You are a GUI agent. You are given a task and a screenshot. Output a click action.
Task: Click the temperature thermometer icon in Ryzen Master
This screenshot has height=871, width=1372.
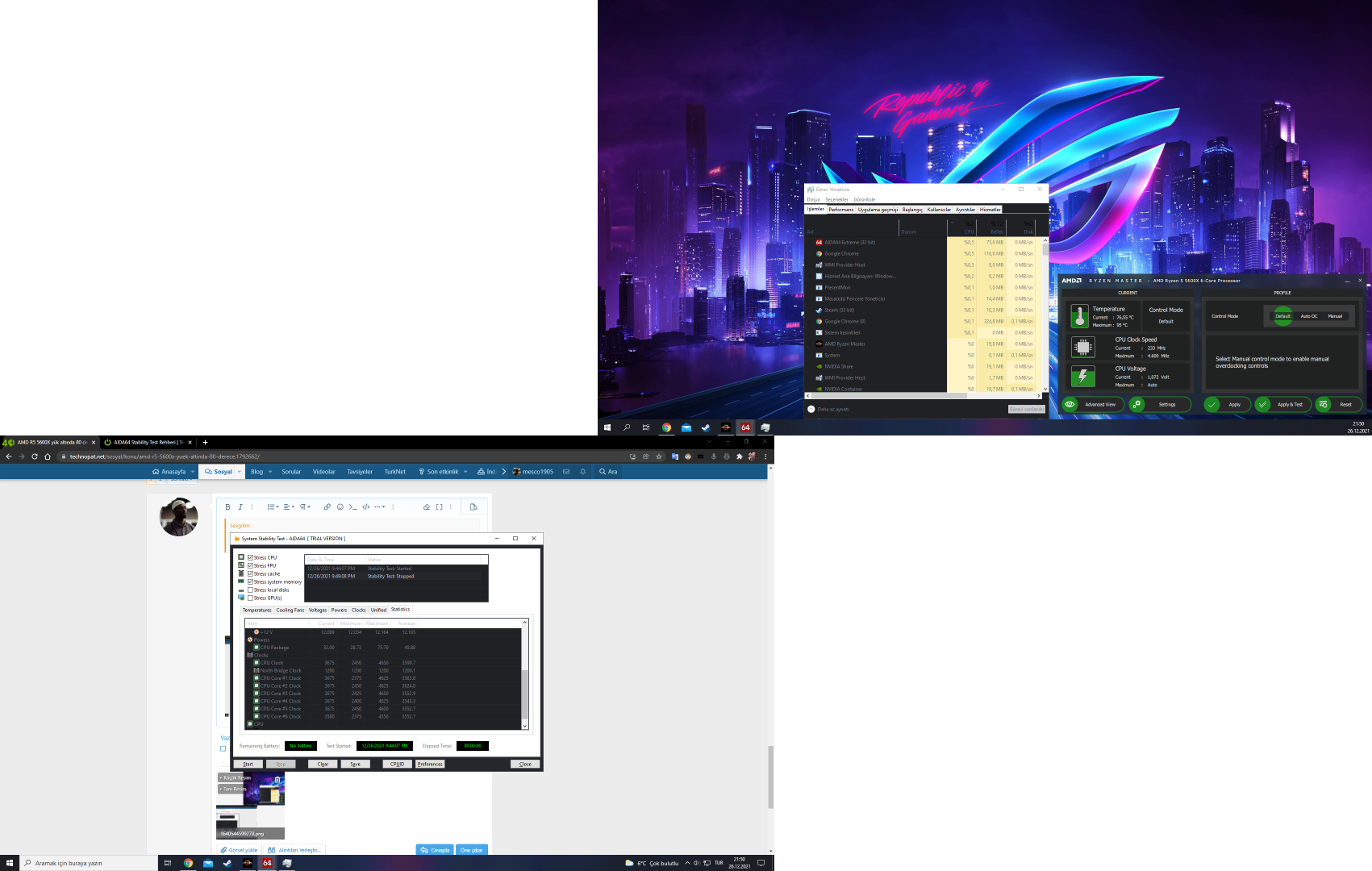(1080, 316)
